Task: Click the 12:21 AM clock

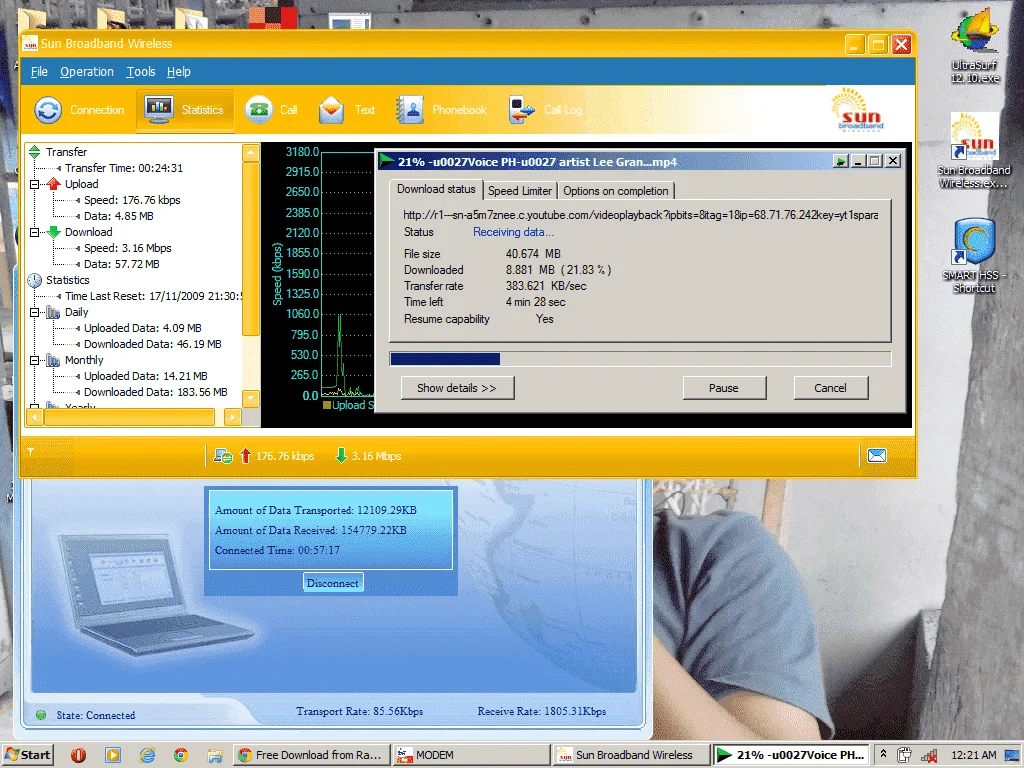Action: point(974,755)
